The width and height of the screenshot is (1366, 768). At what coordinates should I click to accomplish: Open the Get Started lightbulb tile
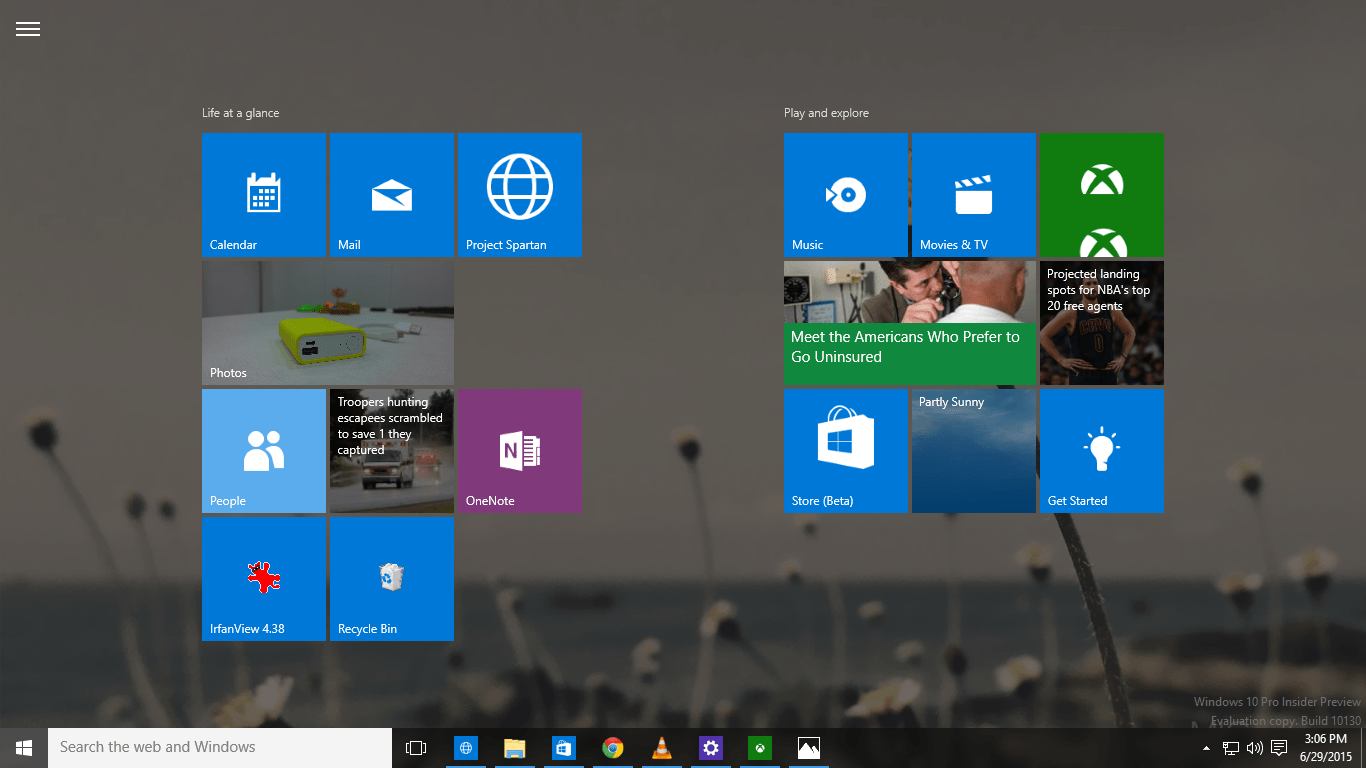tap(1102, 451)
